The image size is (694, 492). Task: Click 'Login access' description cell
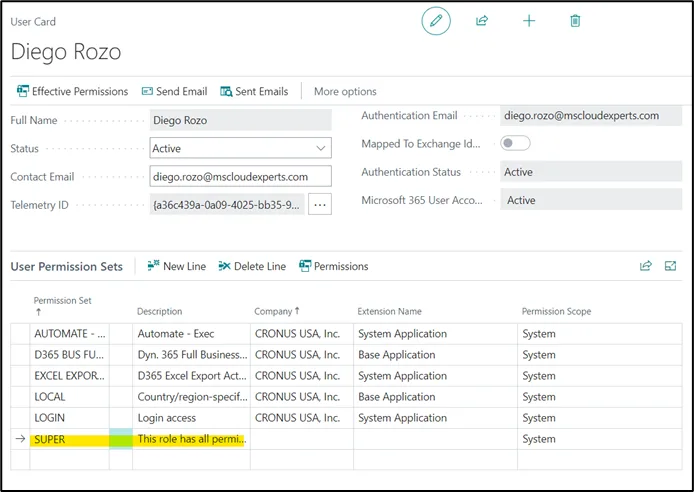[x=191, y=418]
